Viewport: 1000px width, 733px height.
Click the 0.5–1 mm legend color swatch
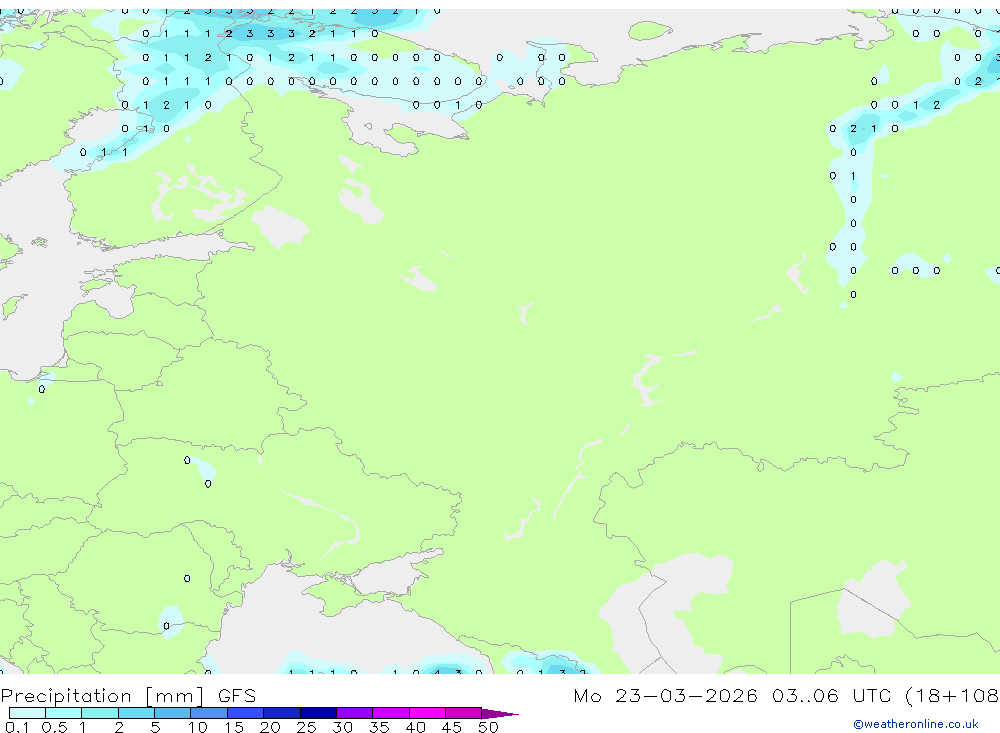click(x=64, y=713)
